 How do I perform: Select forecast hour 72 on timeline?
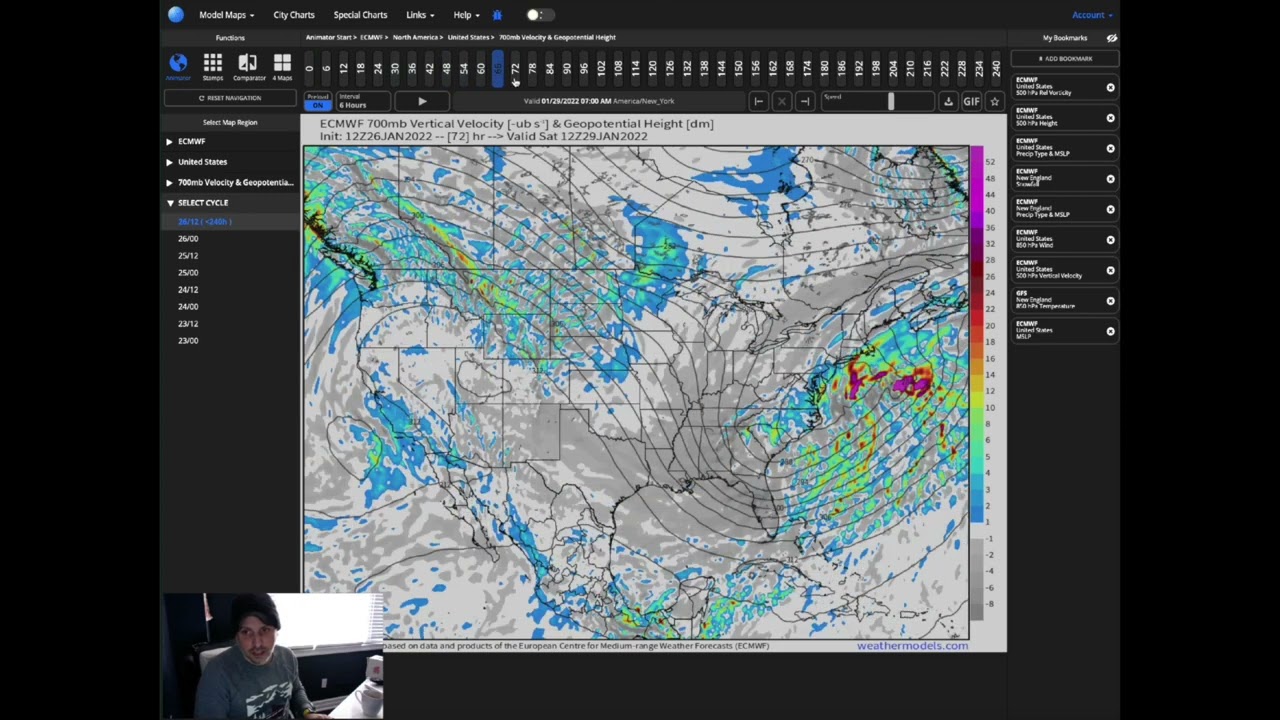click(x=515, y=69)
